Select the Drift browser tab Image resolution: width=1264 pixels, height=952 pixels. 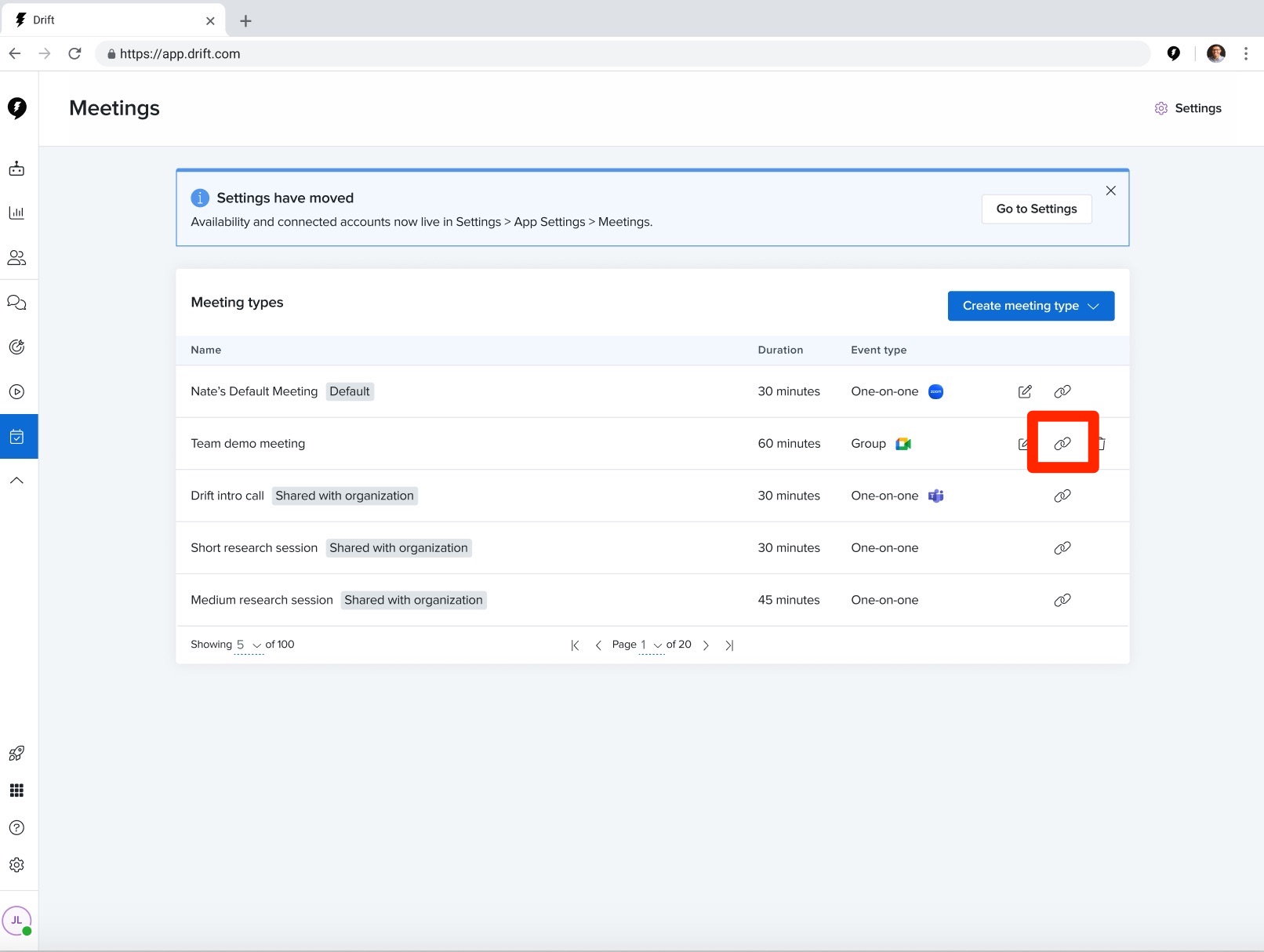[x=114, y=20]
